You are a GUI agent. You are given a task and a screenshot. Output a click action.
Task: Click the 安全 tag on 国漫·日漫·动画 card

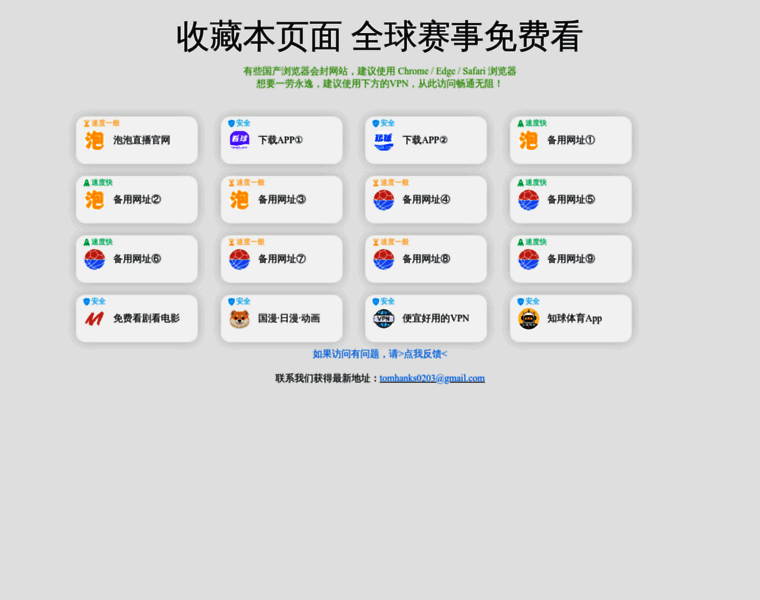[239, 301]
